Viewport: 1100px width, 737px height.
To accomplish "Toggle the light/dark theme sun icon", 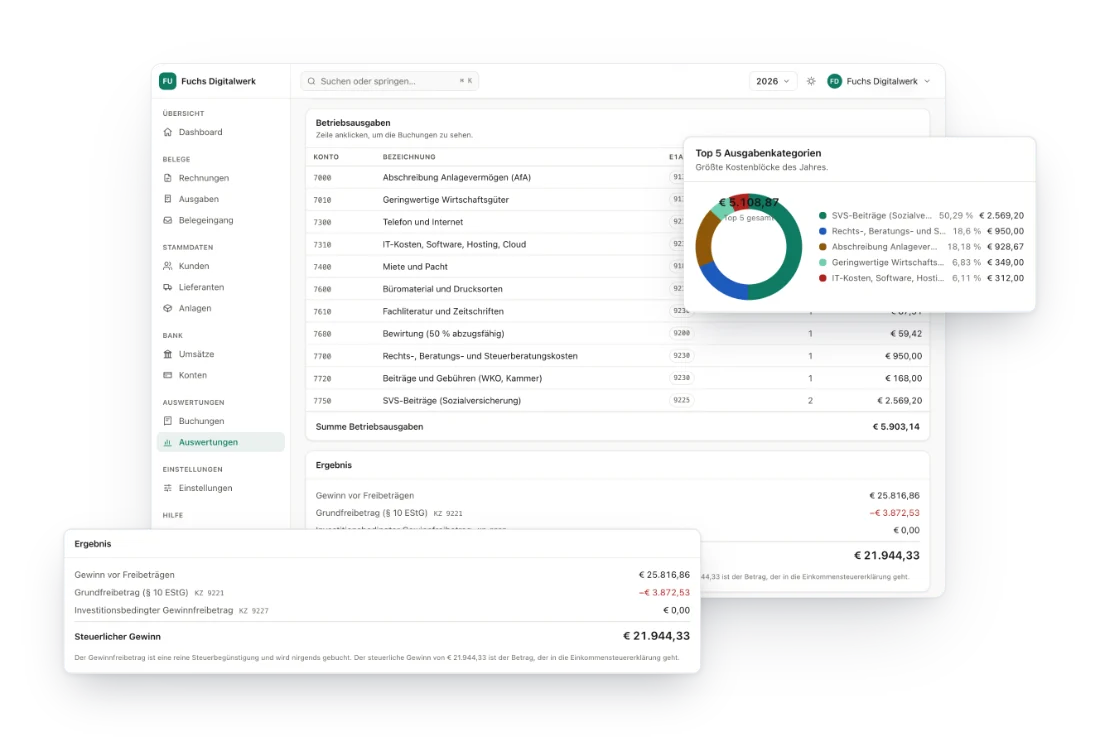I will click(811, 81).
